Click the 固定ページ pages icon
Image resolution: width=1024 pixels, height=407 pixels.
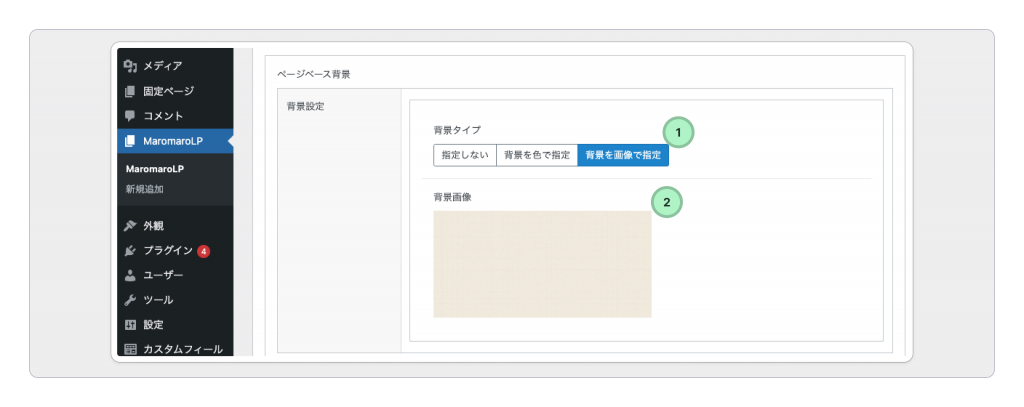coord(130,91)
